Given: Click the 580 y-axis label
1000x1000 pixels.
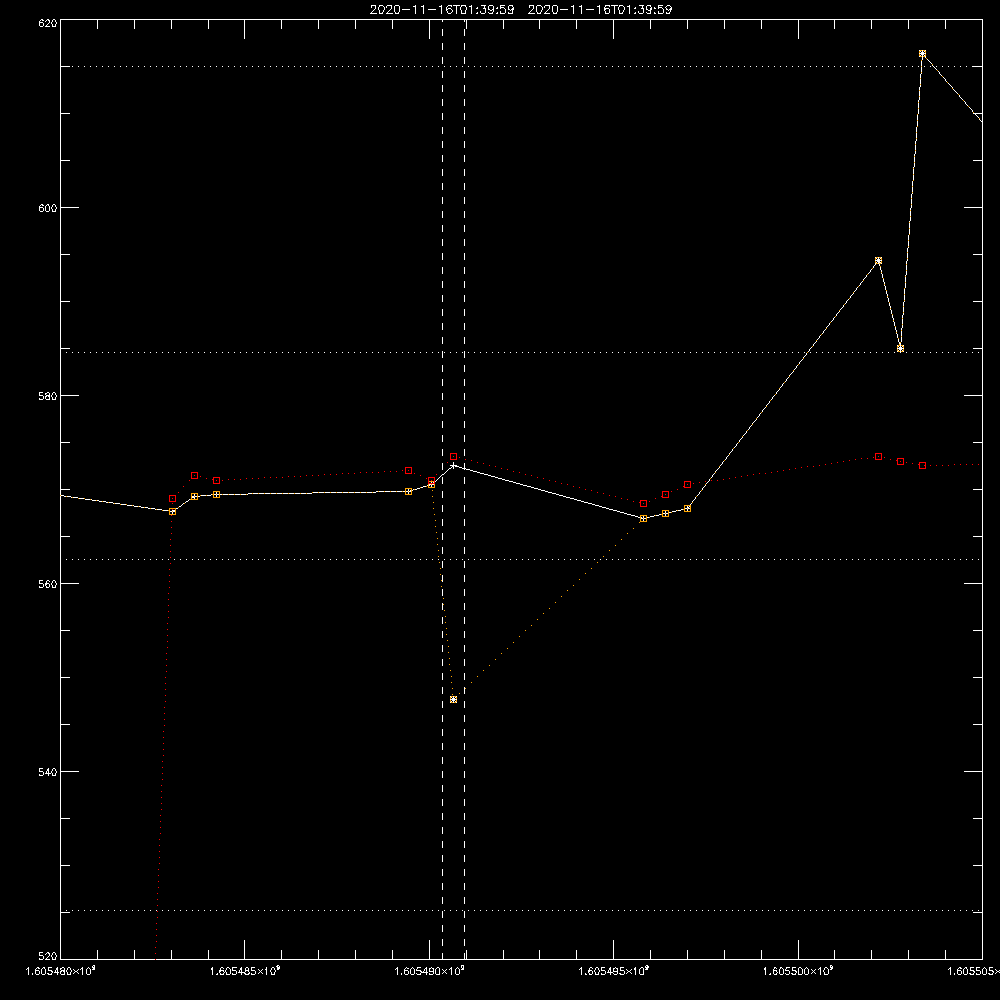Looking at the screenshot, I should [x=48, y=396].
